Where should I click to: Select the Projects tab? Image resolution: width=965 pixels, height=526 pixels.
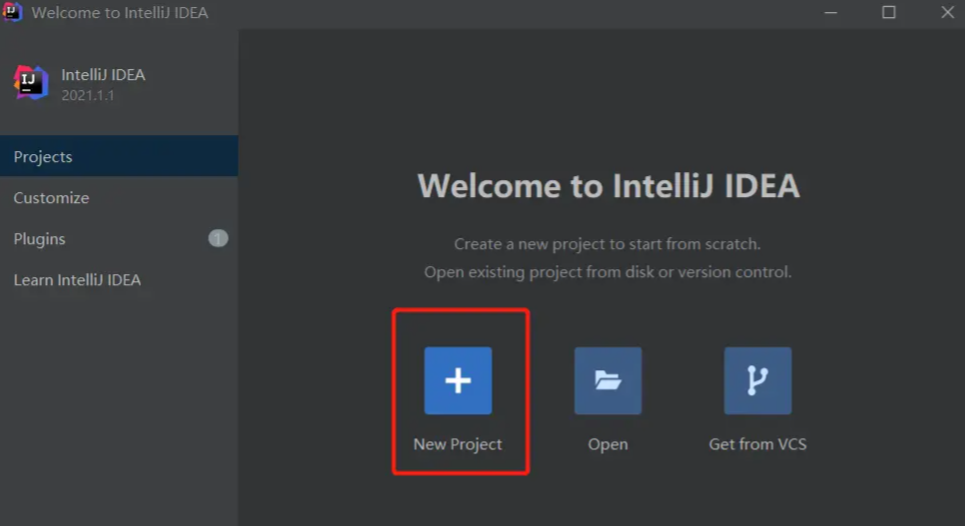click(x=119, y=156)
